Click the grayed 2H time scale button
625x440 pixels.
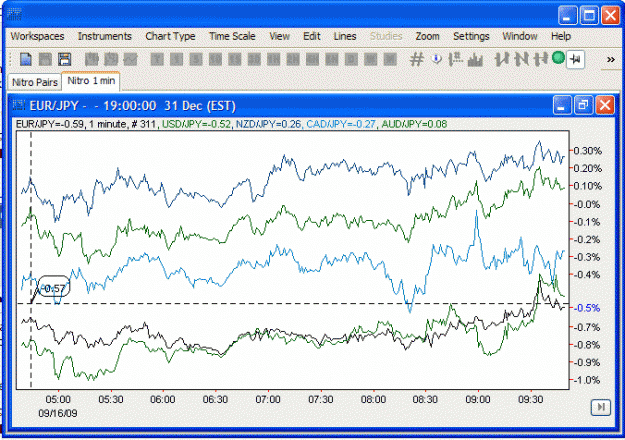[293, 59]
